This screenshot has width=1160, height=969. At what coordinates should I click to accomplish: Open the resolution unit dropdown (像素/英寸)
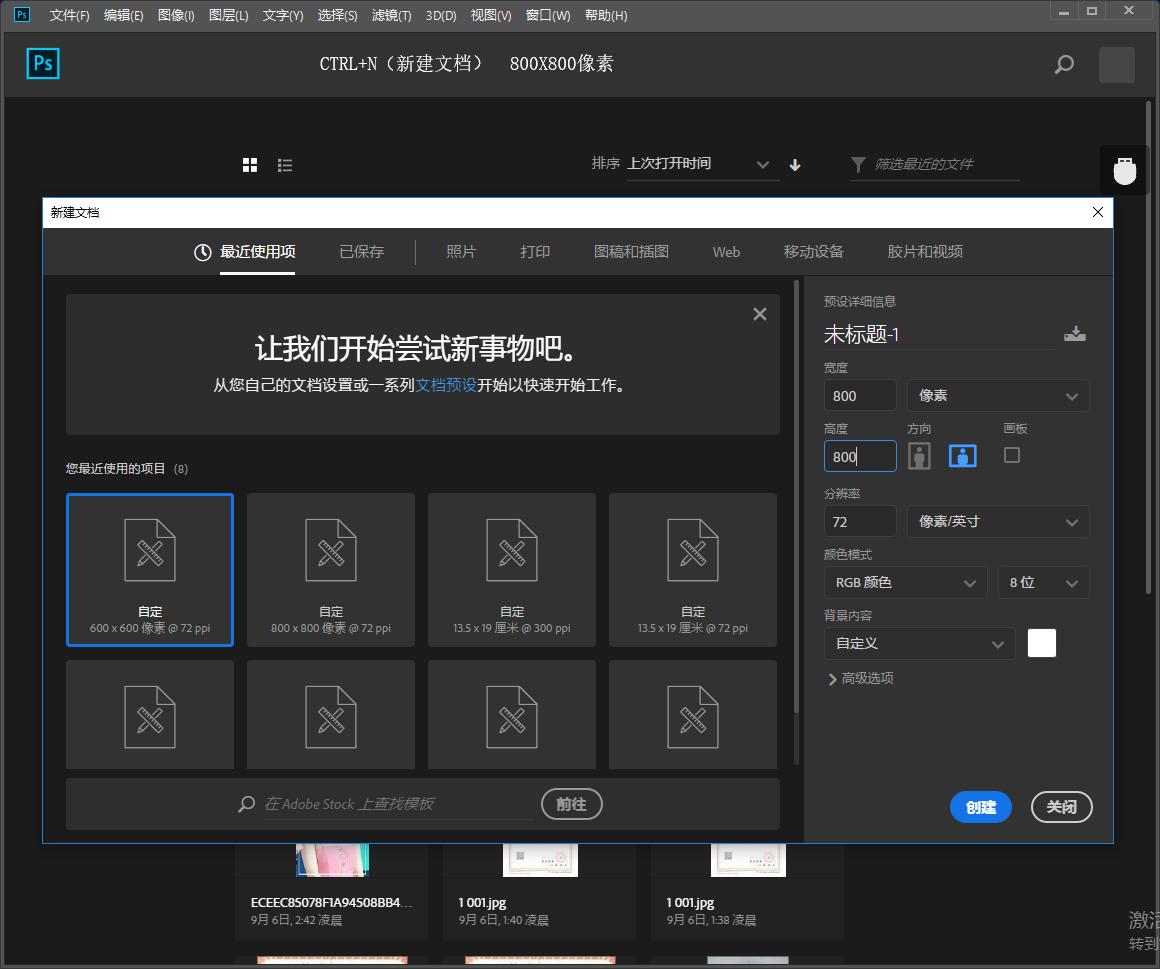pyautogui.click(x=997, y=522)
